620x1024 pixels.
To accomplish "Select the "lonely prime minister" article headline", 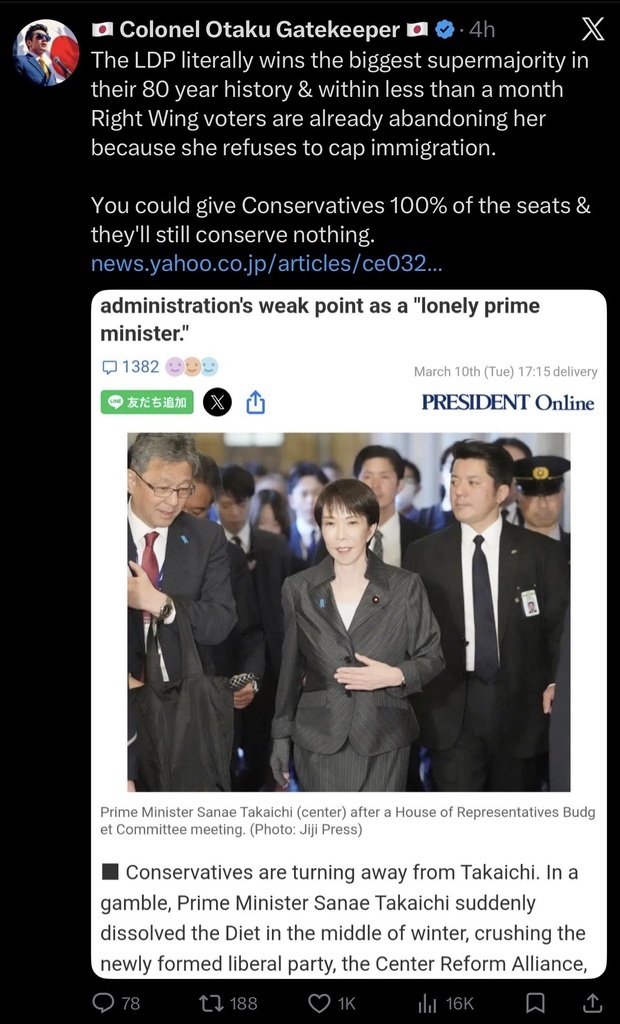I will (319, 319).
